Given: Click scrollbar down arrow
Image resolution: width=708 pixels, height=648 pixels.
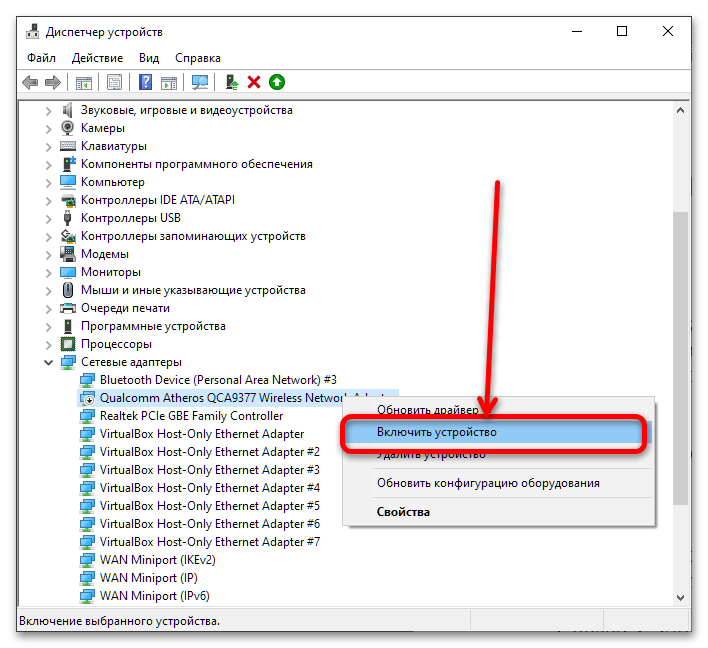Looking at the screenshot, I should [680, 597].
